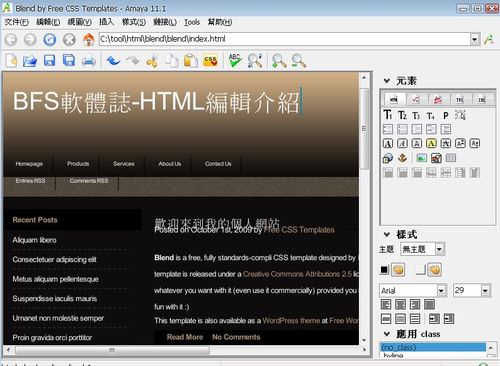Image resolution: width=500 pixels, height=366 pixels.
Task: Insert an image element
Action: tap(422, 158)
